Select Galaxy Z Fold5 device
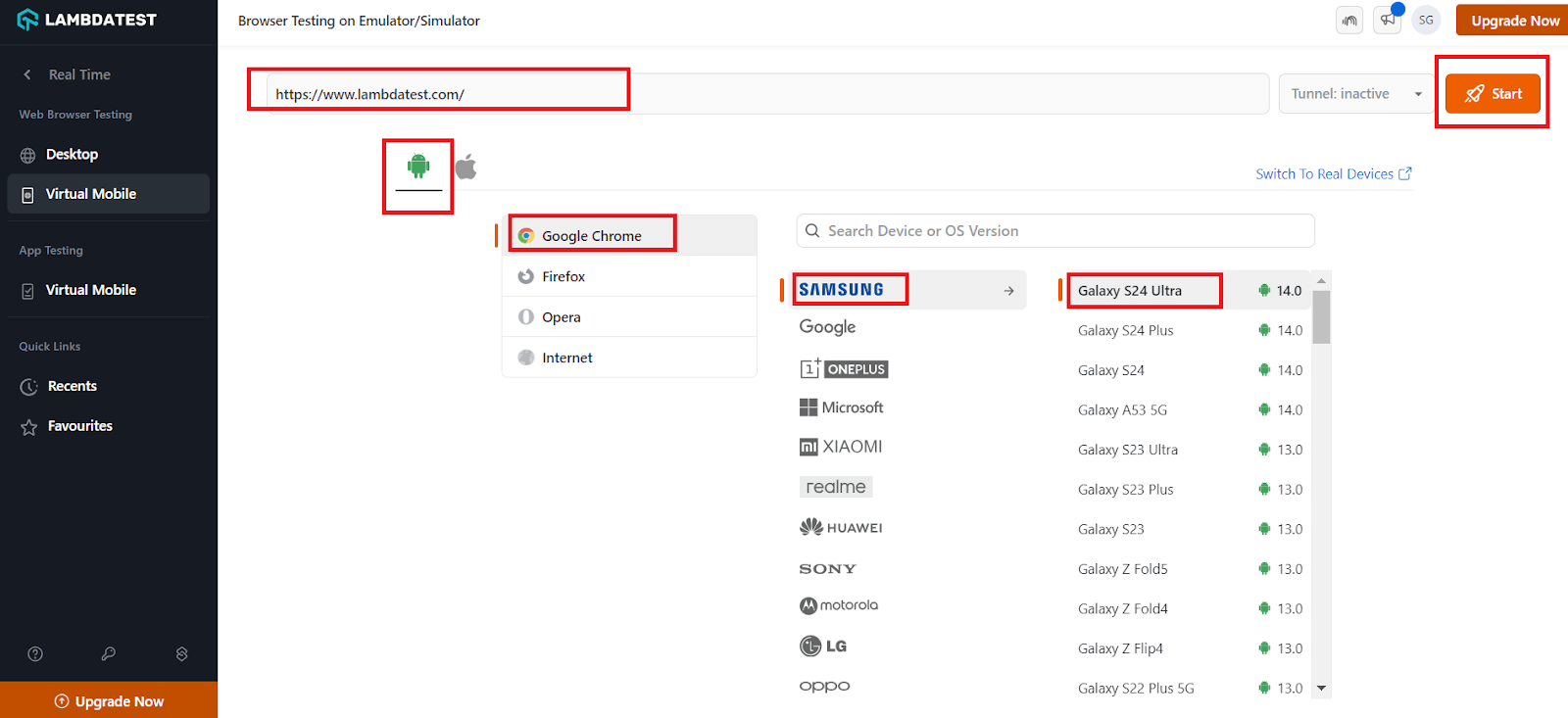 1187,569
